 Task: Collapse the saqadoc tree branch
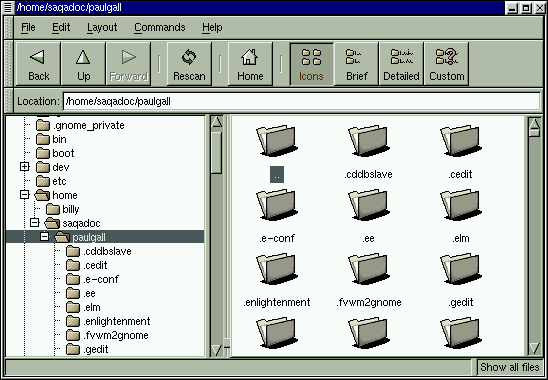click(35, 223)
